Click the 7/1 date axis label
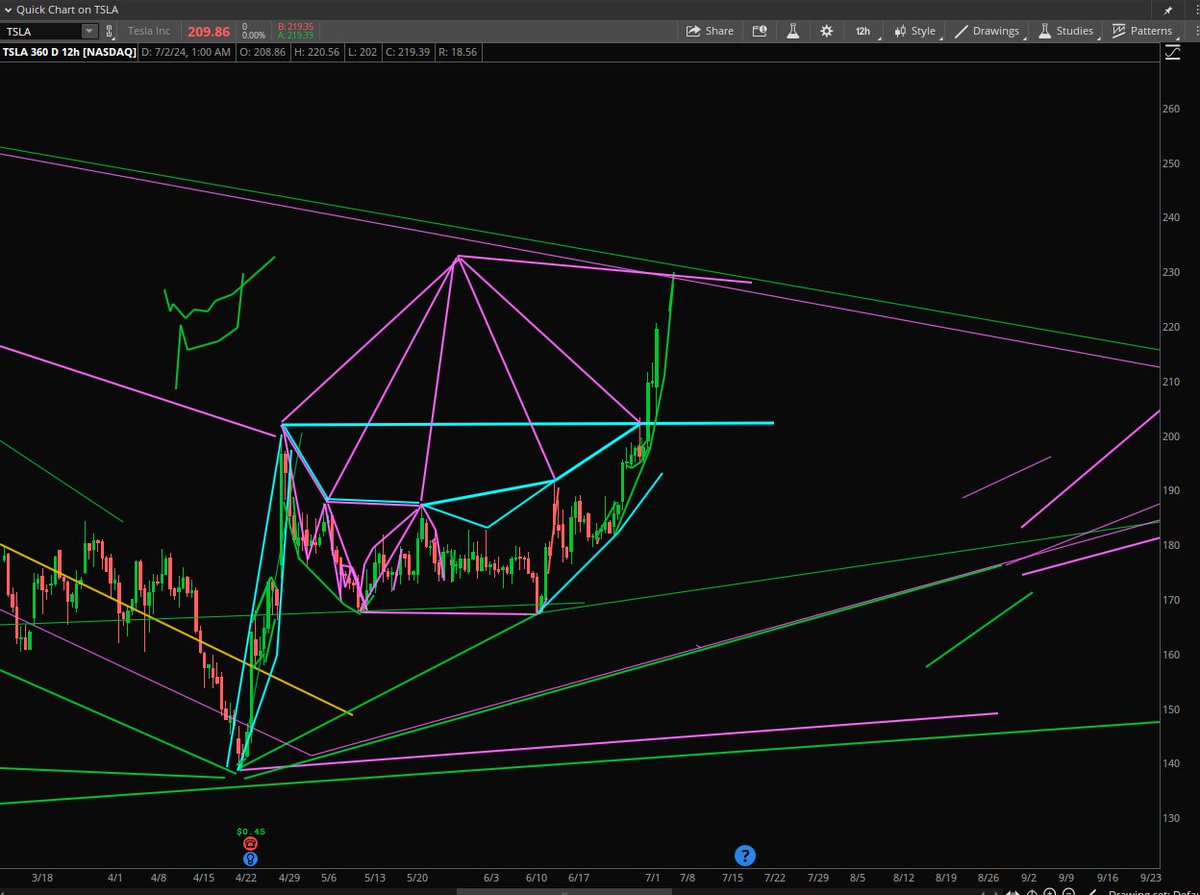This screenshot has width=1200, height=895. (653, 877)
